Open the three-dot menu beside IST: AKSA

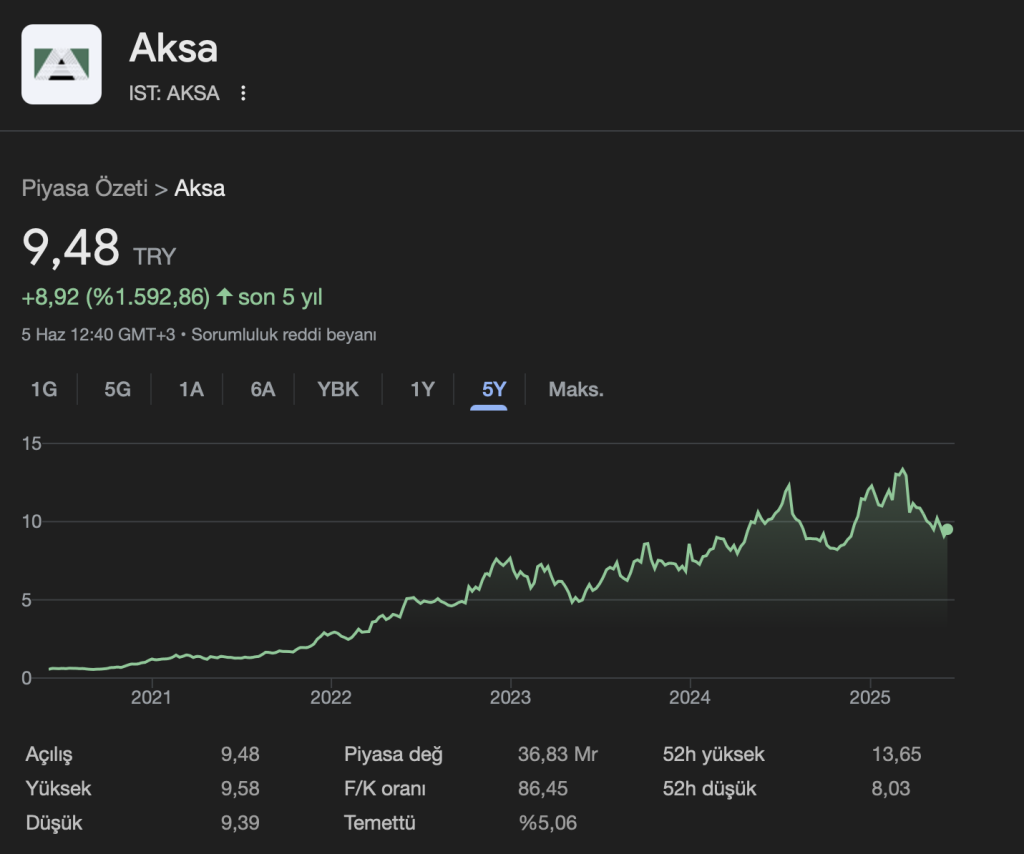[x=243, y=94]
